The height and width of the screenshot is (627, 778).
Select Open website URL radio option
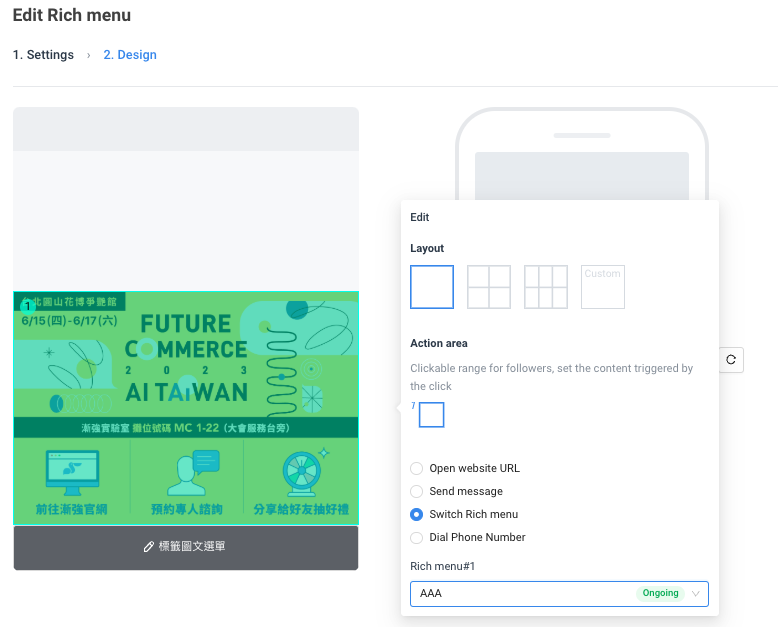tap(416, 468)
